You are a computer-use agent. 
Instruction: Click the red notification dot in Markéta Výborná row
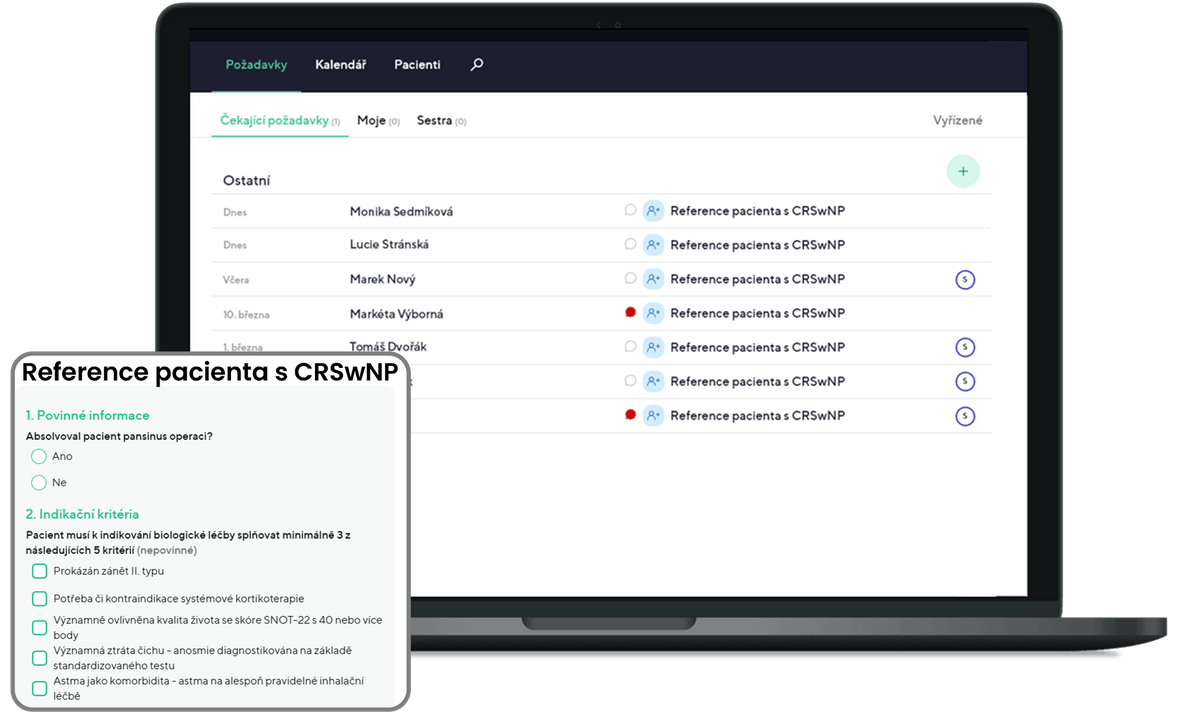(x=630, y=313)
